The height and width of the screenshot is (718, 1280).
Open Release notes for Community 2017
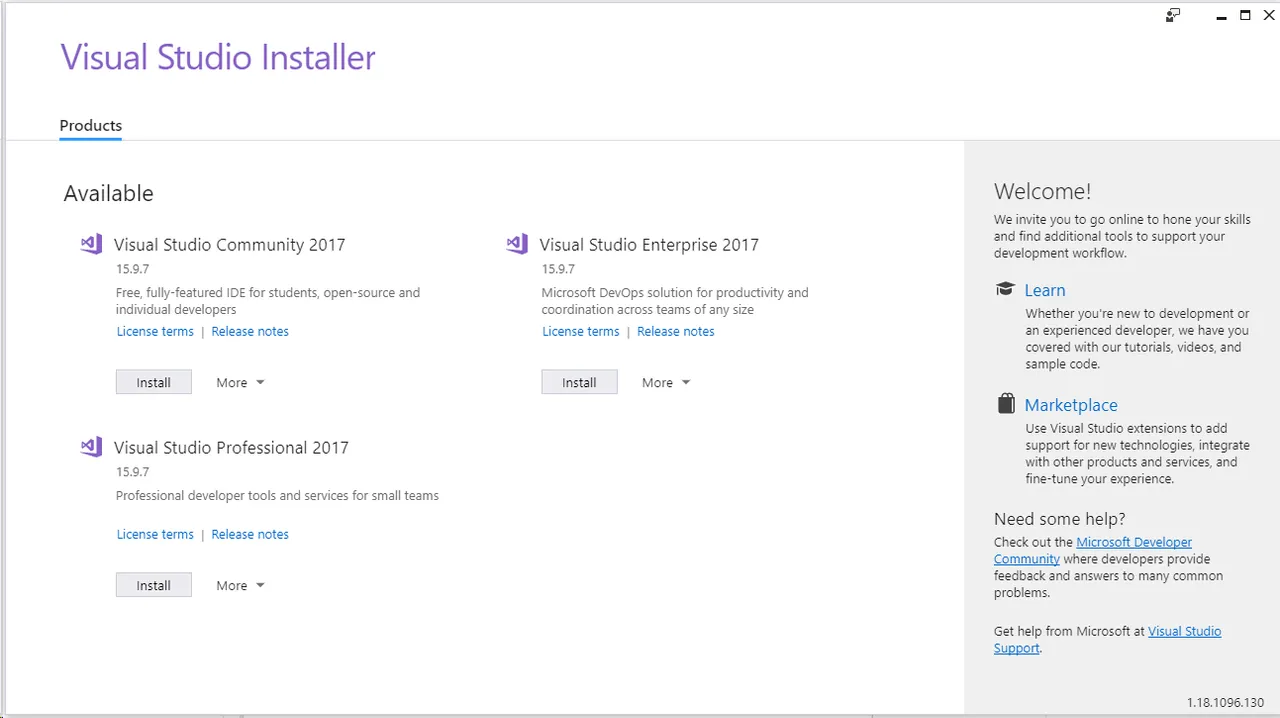[x=250, y=331]
